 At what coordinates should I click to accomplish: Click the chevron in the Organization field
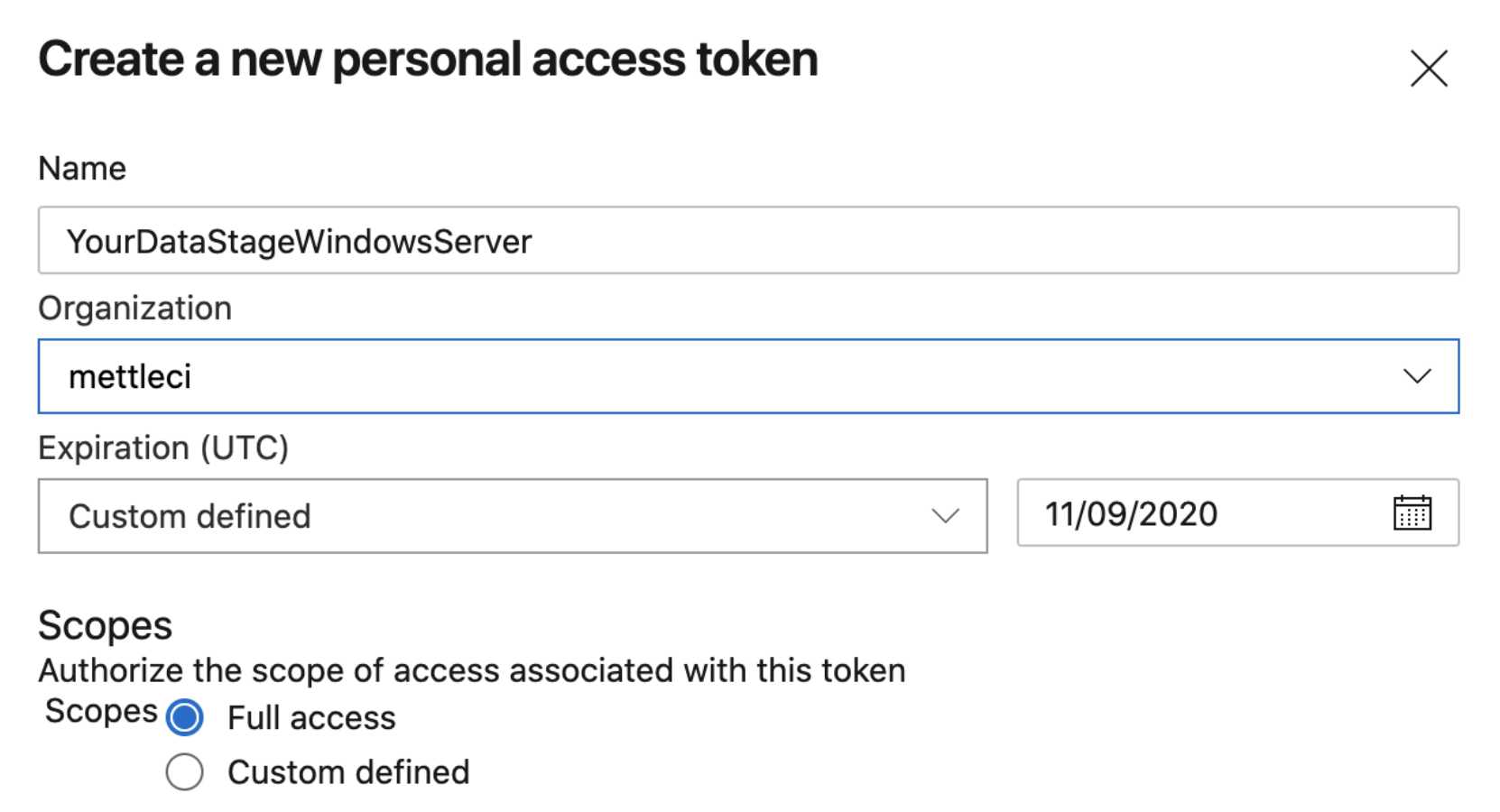pos(1417,376)
